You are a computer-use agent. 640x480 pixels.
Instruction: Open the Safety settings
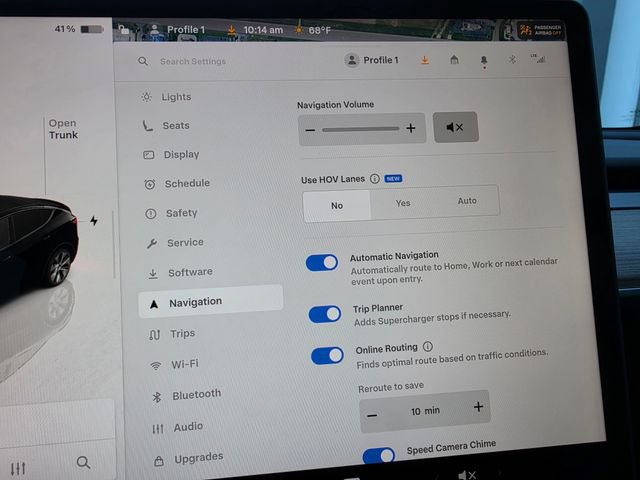(x=181, y=213)
